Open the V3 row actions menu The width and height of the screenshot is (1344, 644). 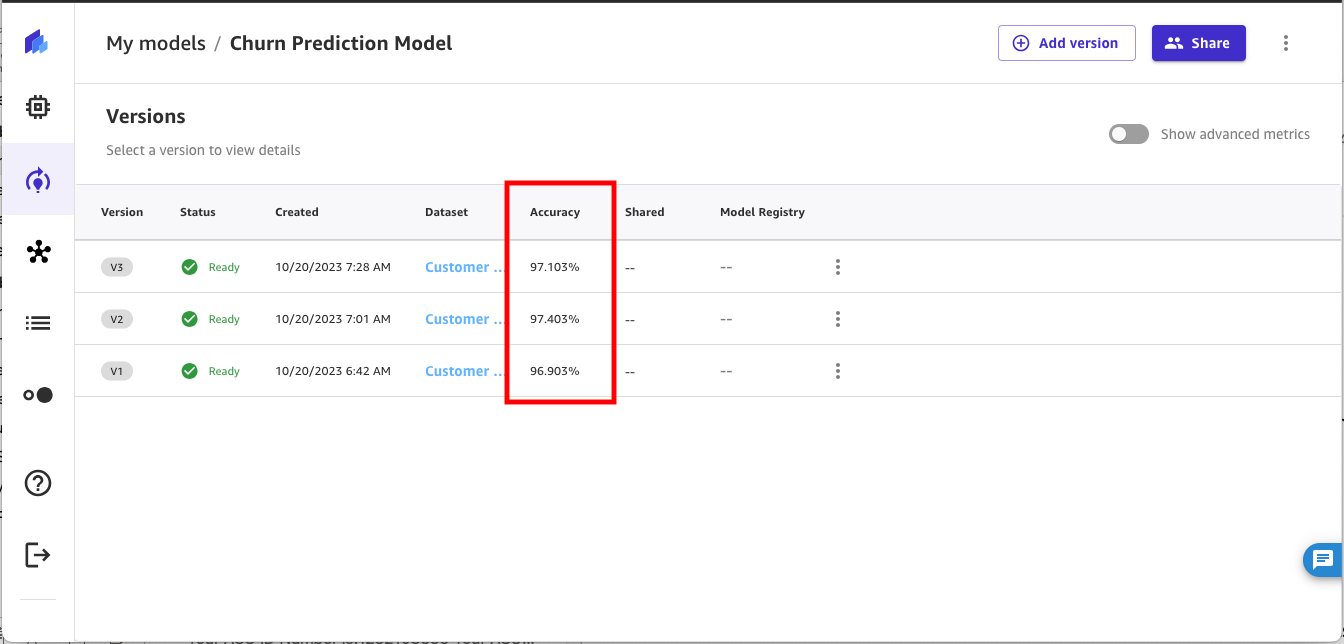[838, 267]
